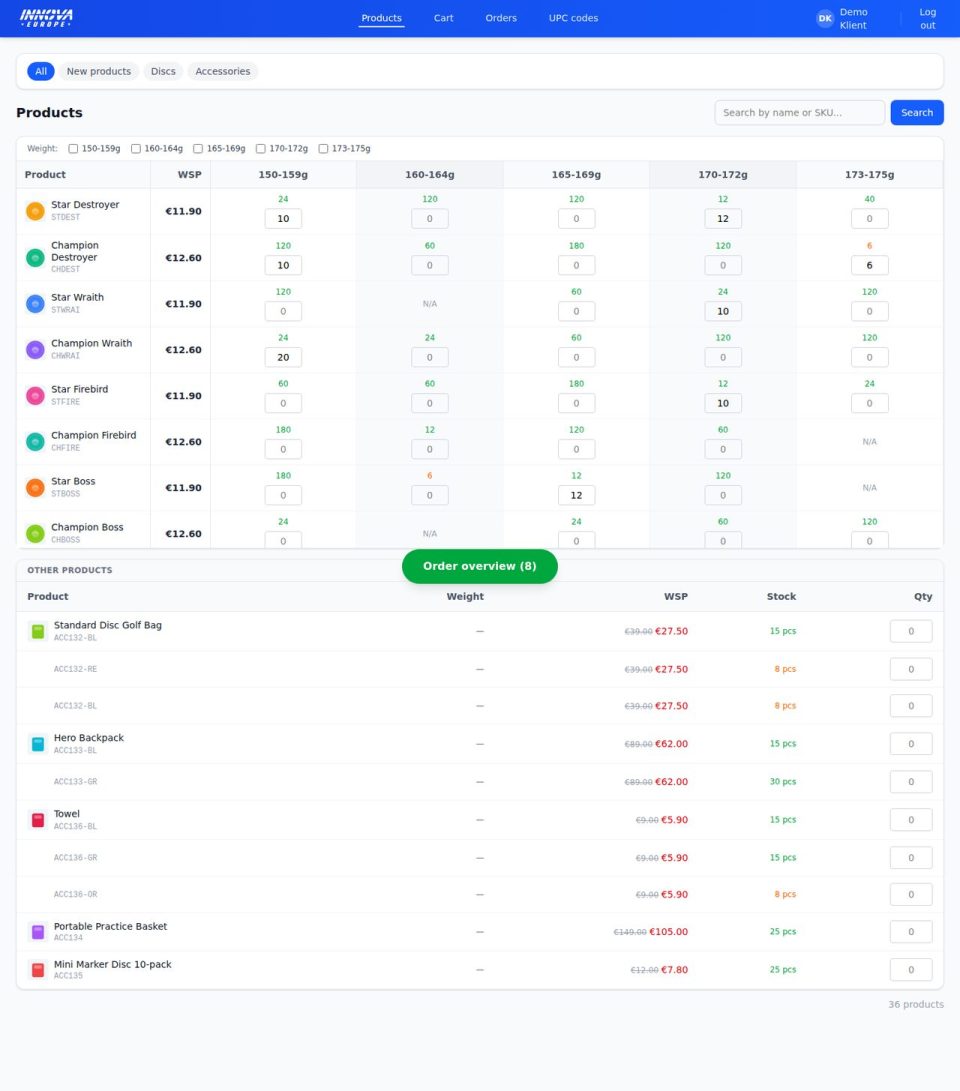Toggle the 150-159g weight checkbox
This screenshot has width=960, height=1091.
[x=73, y=148]
